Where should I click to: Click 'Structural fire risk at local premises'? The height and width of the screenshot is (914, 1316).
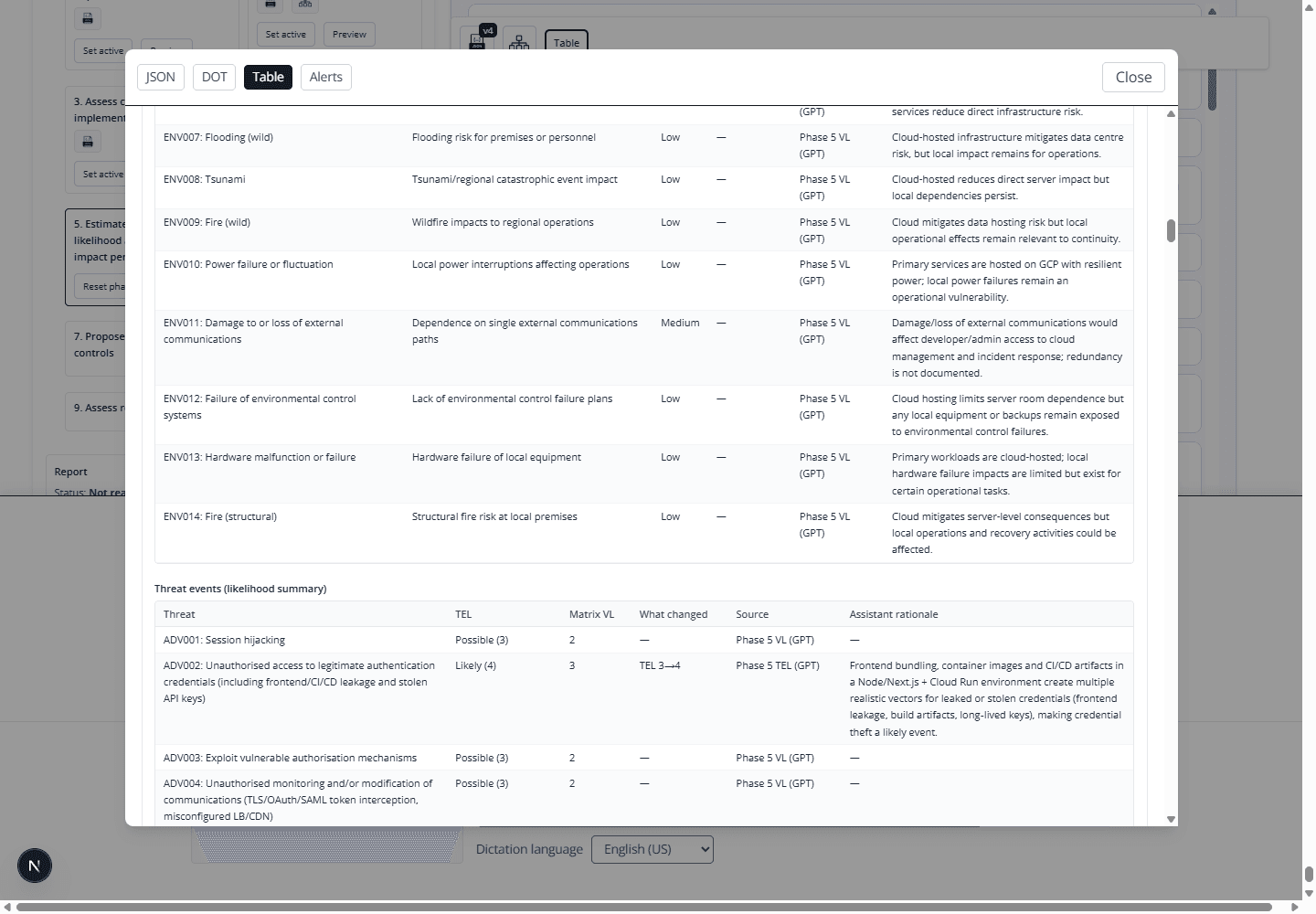point(494,516)
